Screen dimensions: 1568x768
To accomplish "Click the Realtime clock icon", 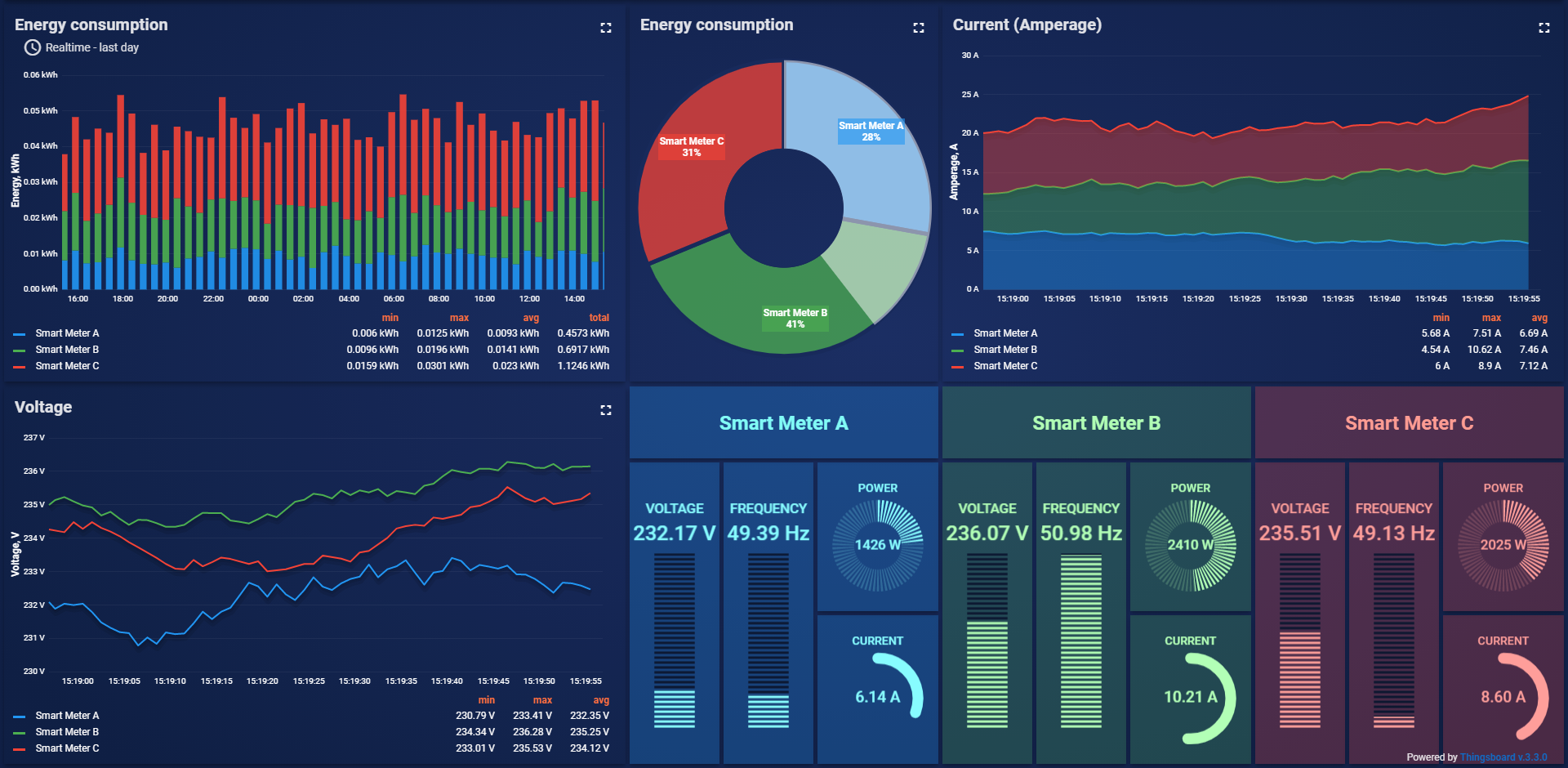I will point(30,47).
